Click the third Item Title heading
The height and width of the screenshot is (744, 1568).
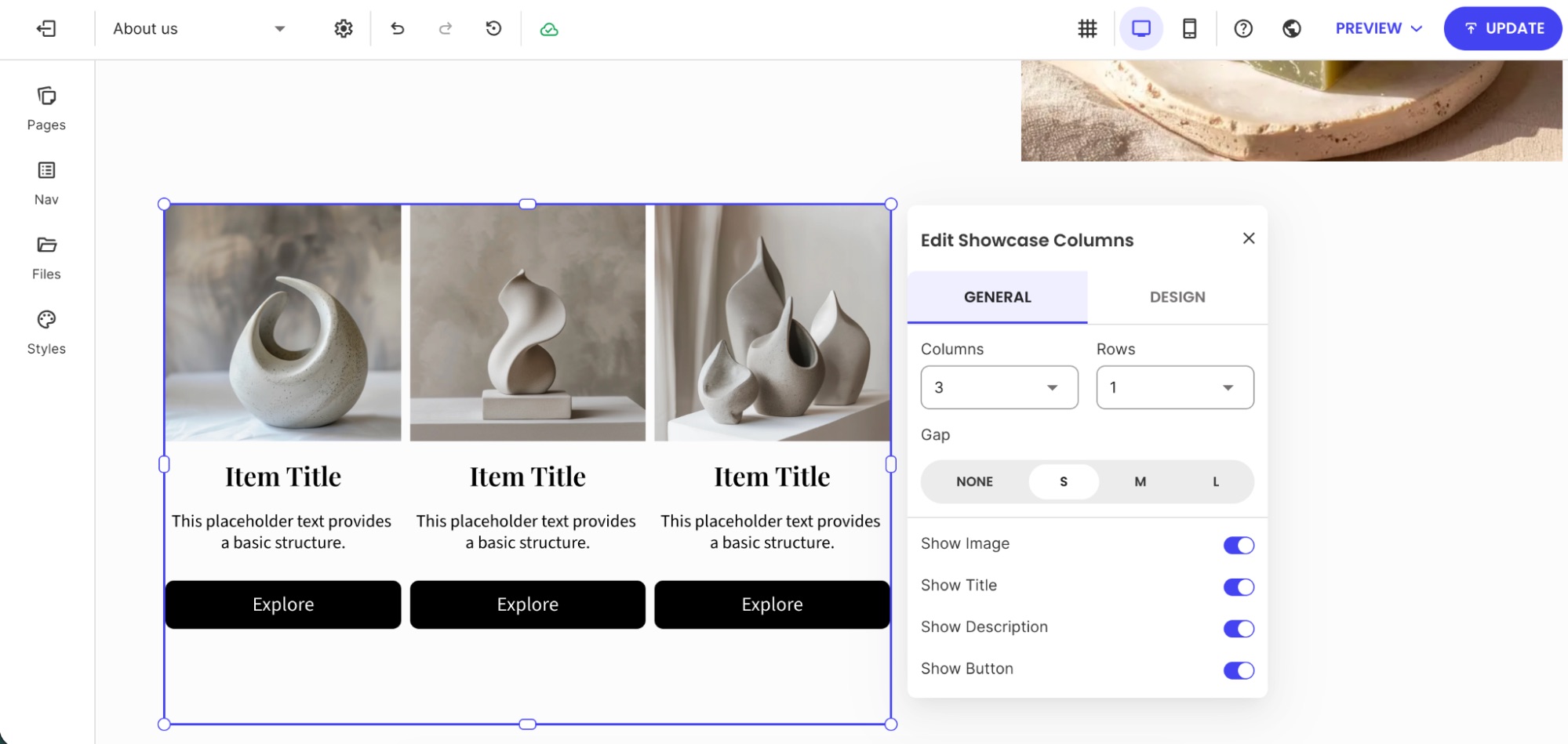coord(772,477)
